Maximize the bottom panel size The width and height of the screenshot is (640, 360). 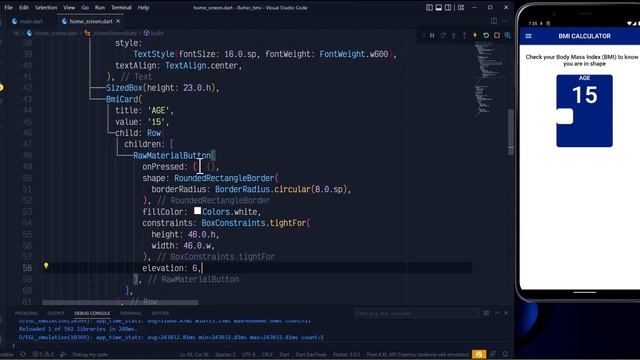(x=497, y=313)
